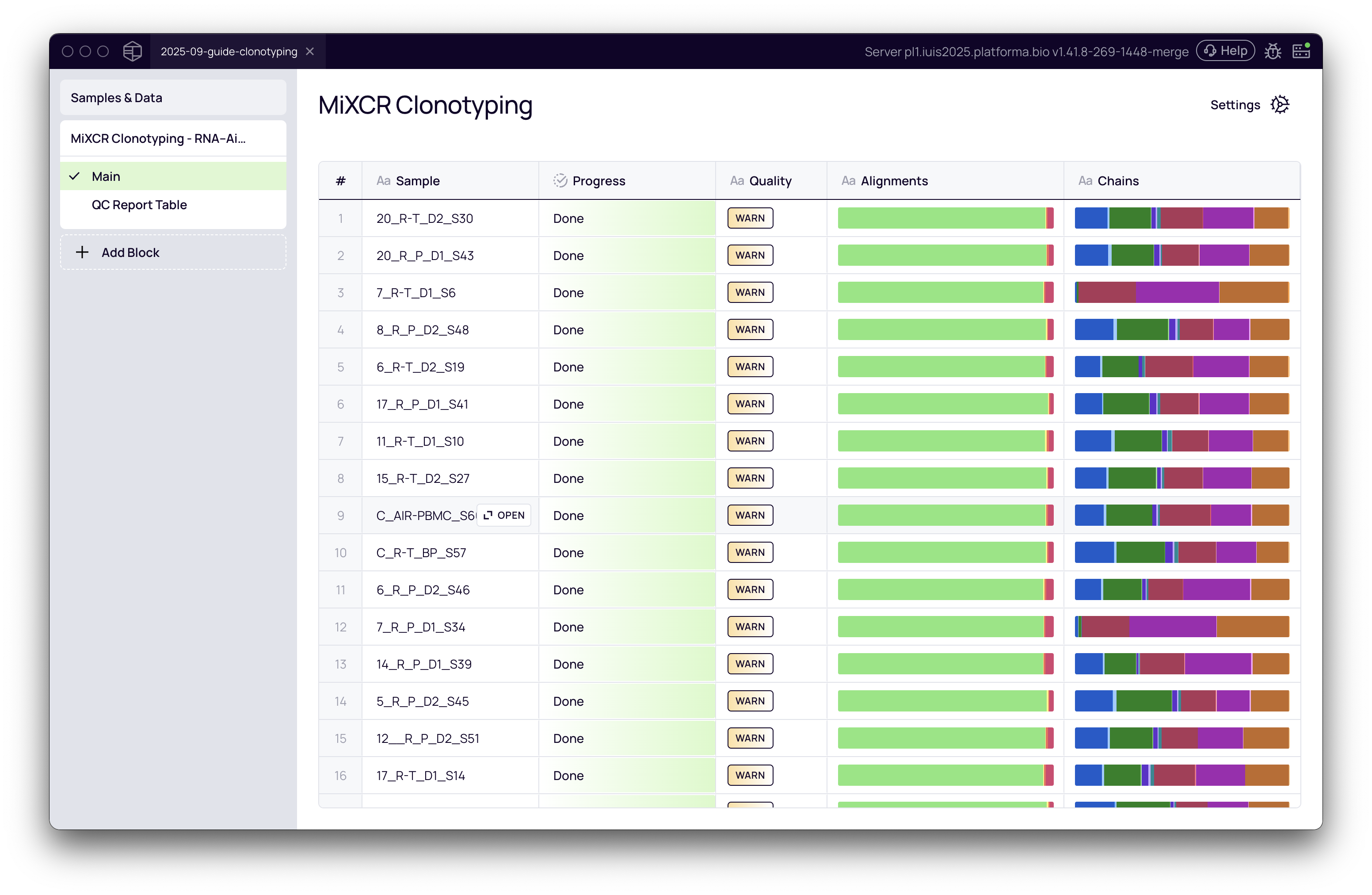Click WARN badge for 20_R-T_D2_S30

point(749,218)
